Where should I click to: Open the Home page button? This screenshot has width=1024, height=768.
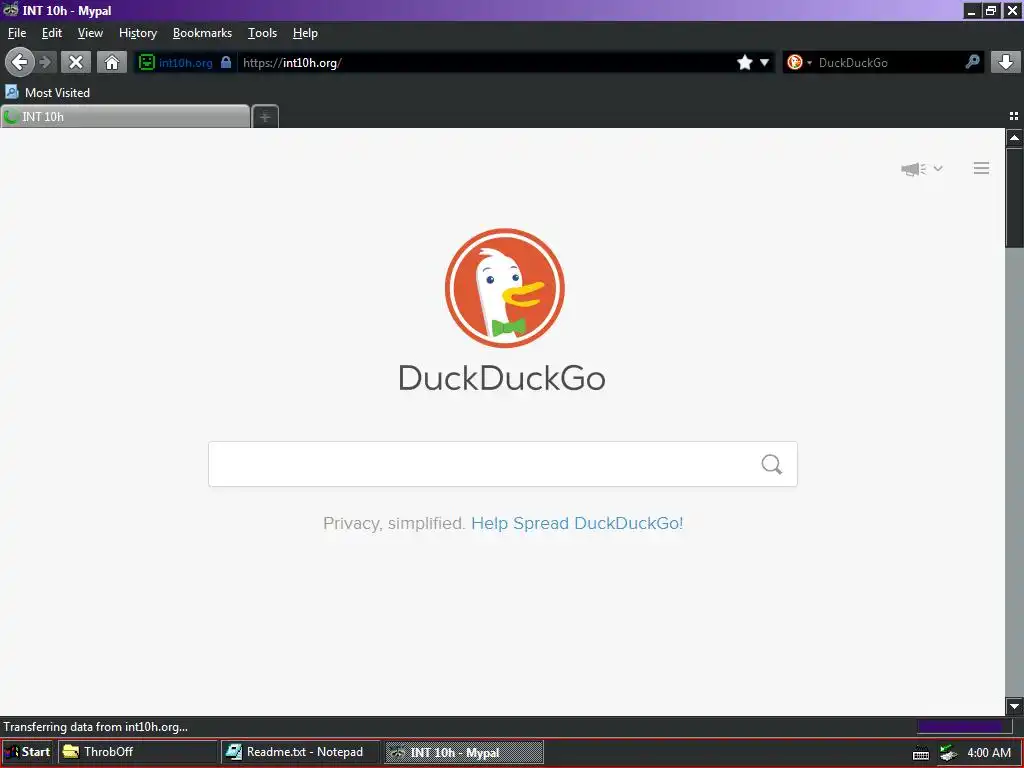(x=112, y=63)
